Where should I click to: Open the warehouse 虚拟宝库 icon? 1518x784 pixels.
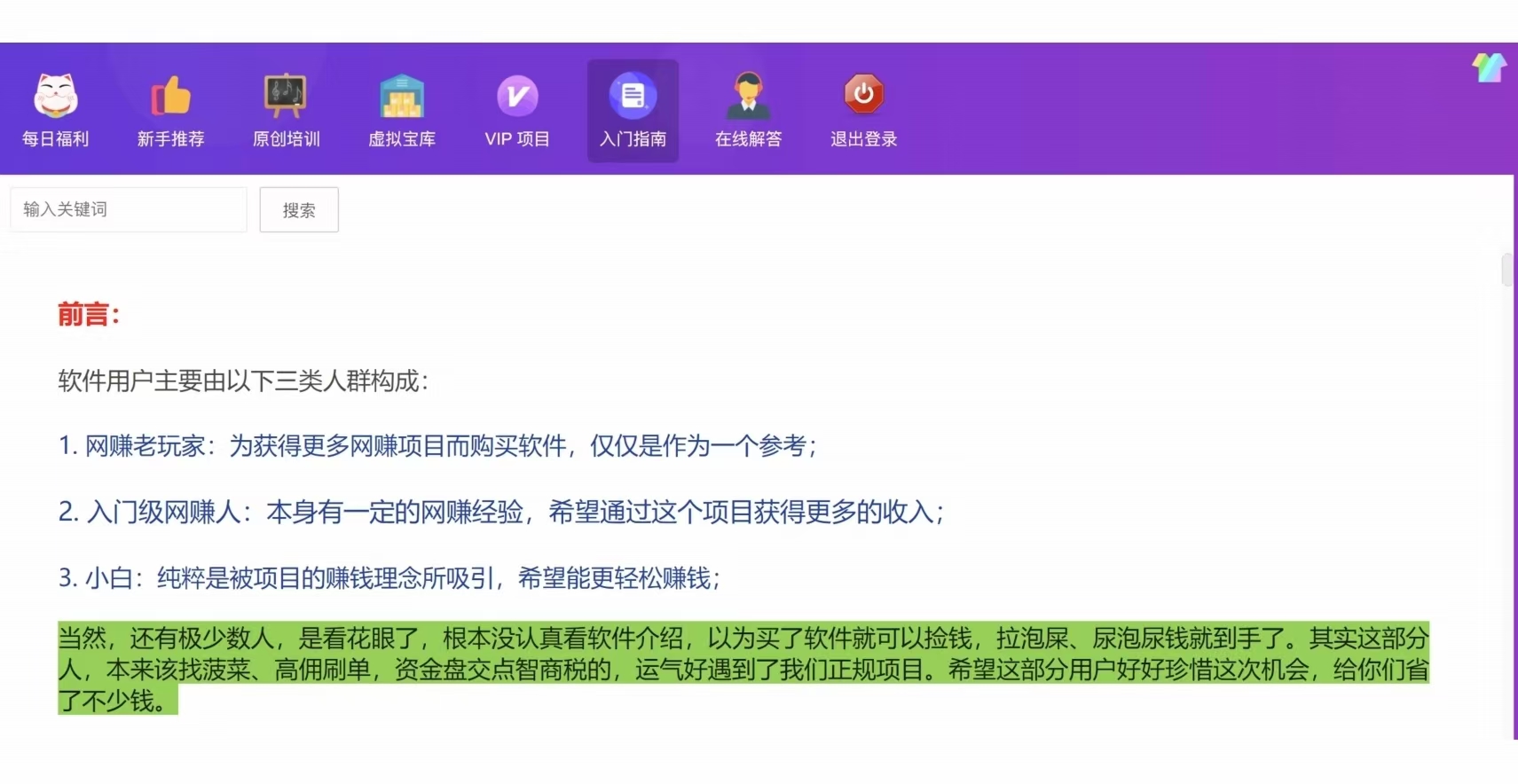pos(402,95)
